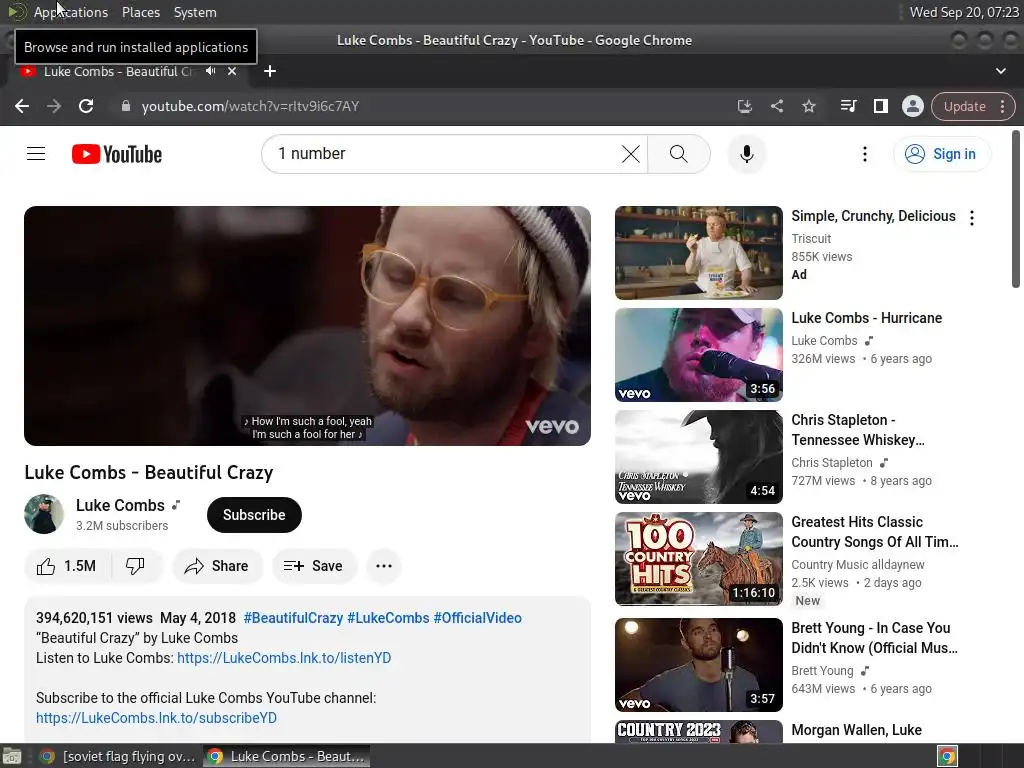The width and height of the screenshot is (1024, 768).
Task: Mute the tab via speaker icon
Action: [210, 71]
